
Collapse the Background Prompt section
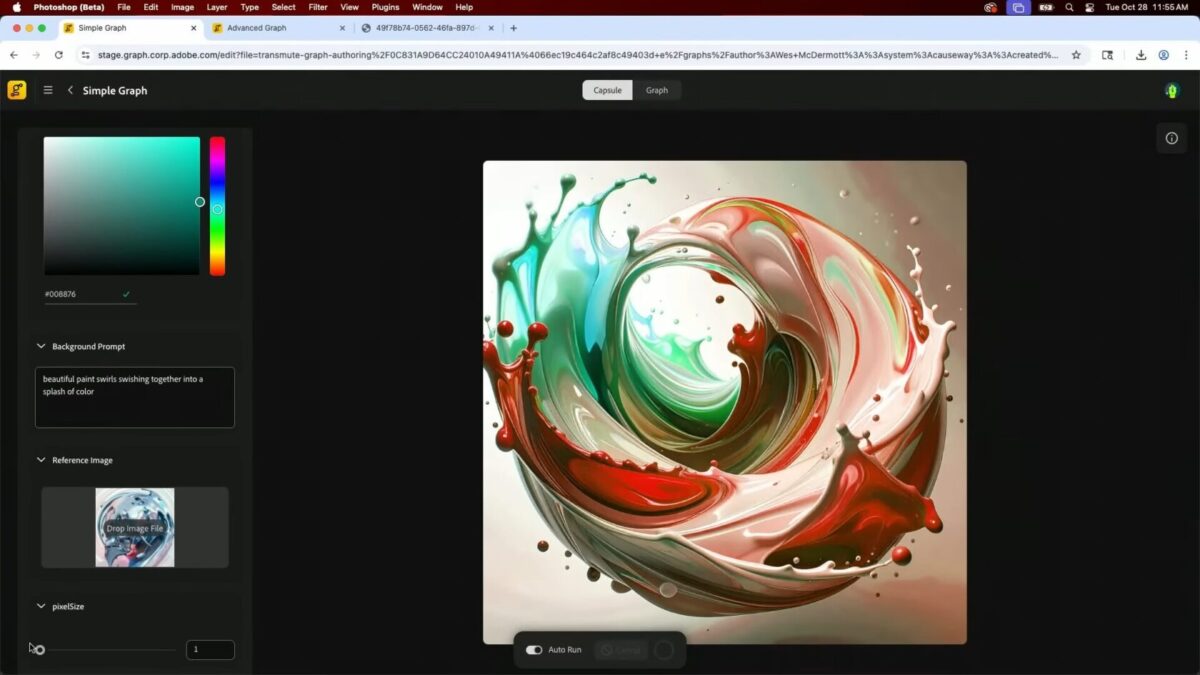point(41,346)
